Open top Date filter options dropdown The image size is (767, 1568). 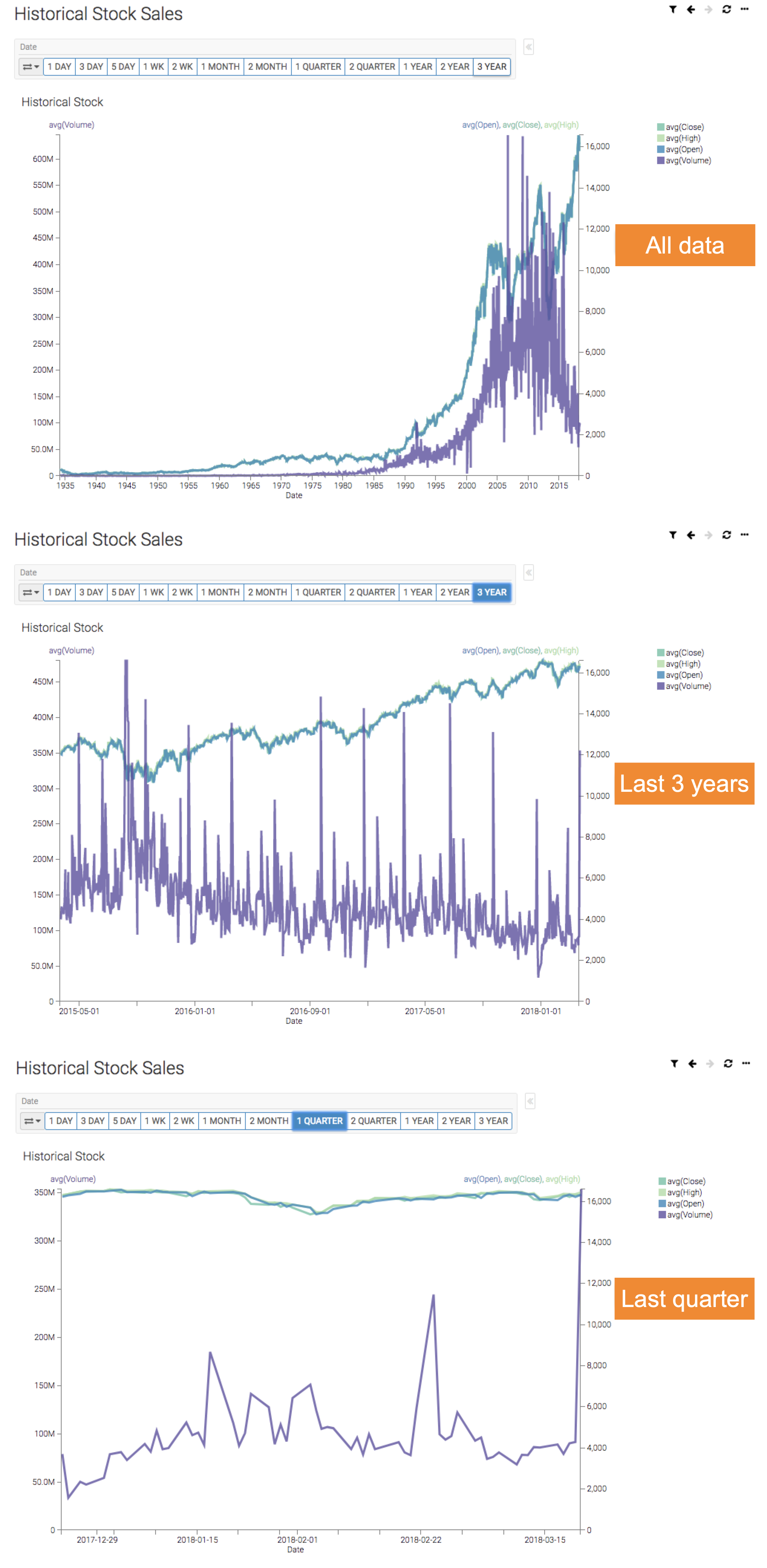(30, 66)
